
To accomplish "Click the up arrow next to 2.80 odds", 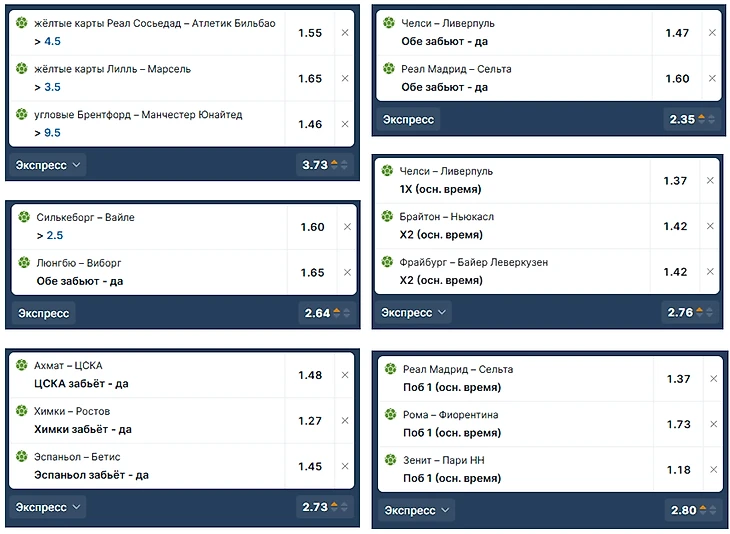I will [703, 507].
